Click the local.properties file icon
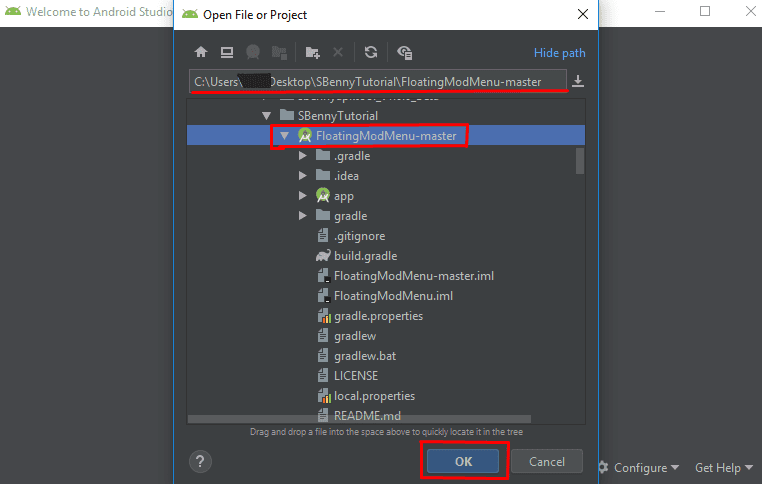The width and height of the screenshot is (762, 484). tap(324, 396)
